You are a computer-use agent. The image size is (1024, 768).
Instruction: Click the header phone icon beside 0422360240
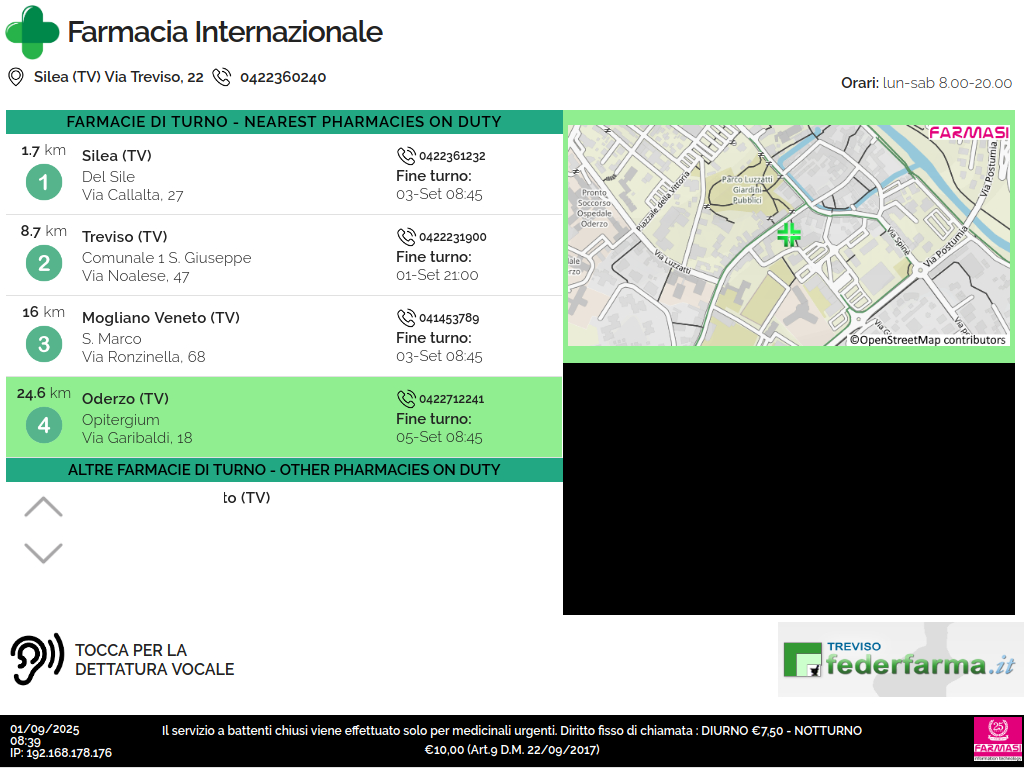(221, 77)
